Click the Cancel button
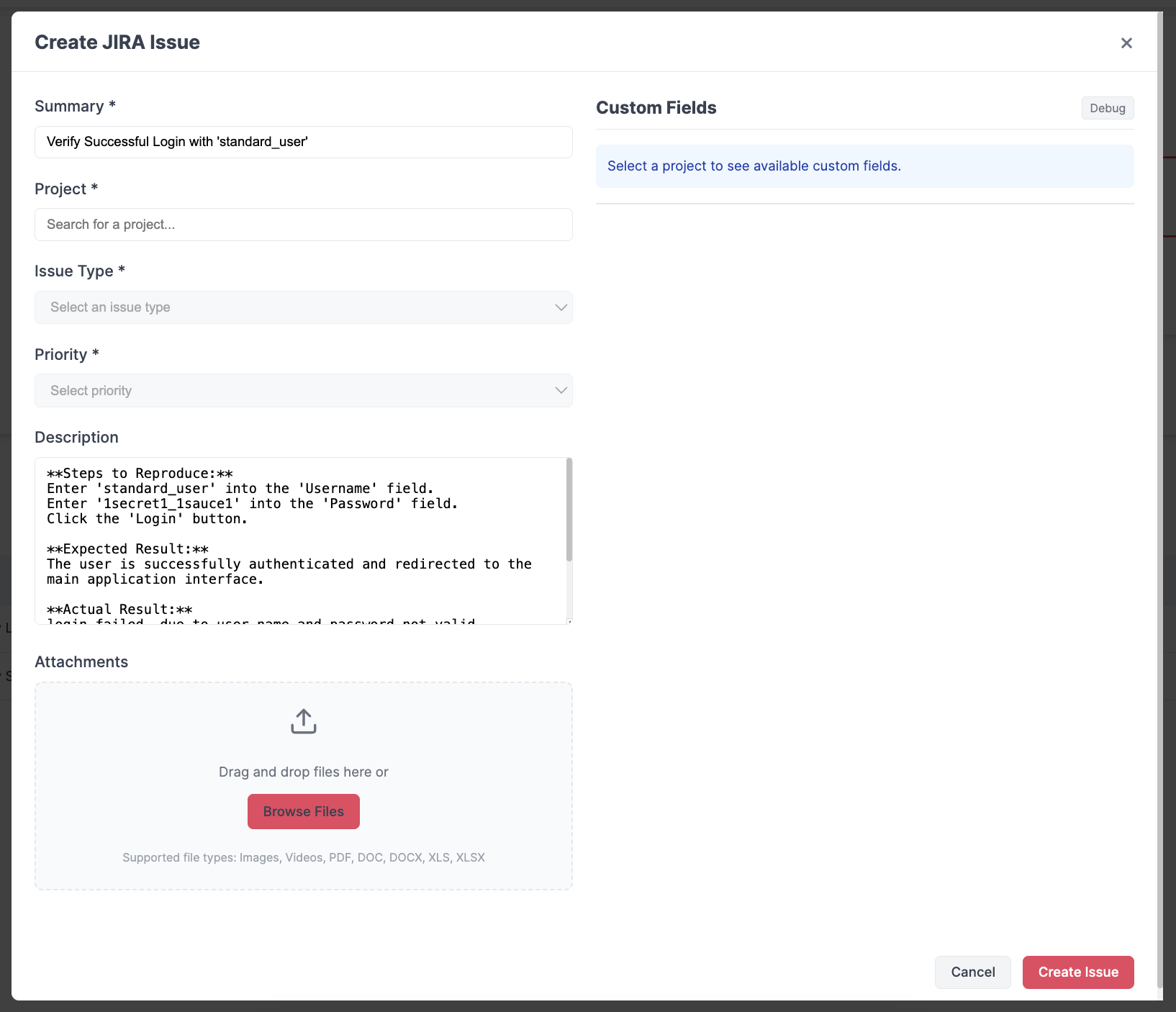 [x=973, y=972]
